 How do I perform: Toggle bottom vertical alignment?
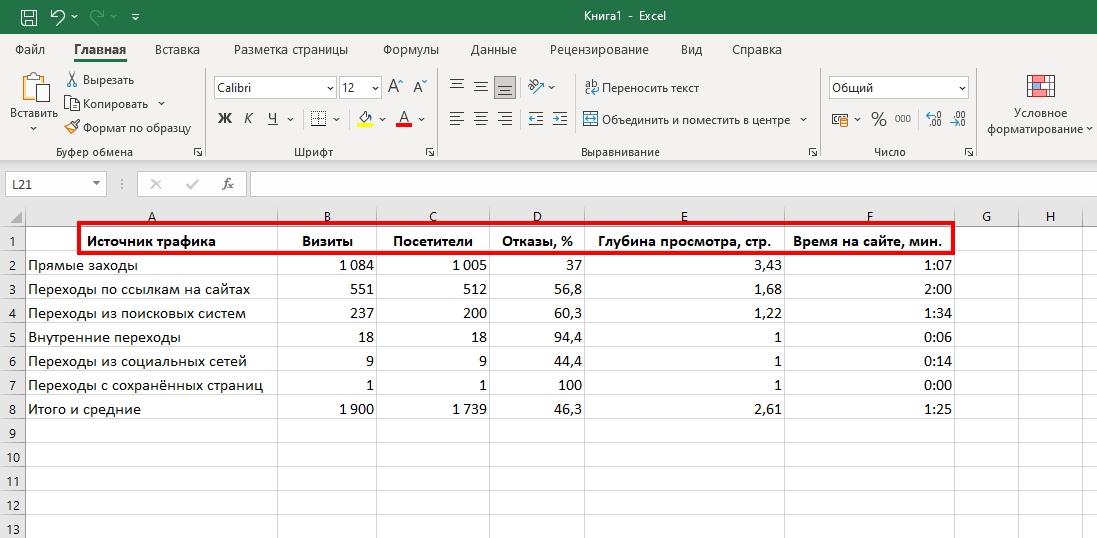point(504,87)
